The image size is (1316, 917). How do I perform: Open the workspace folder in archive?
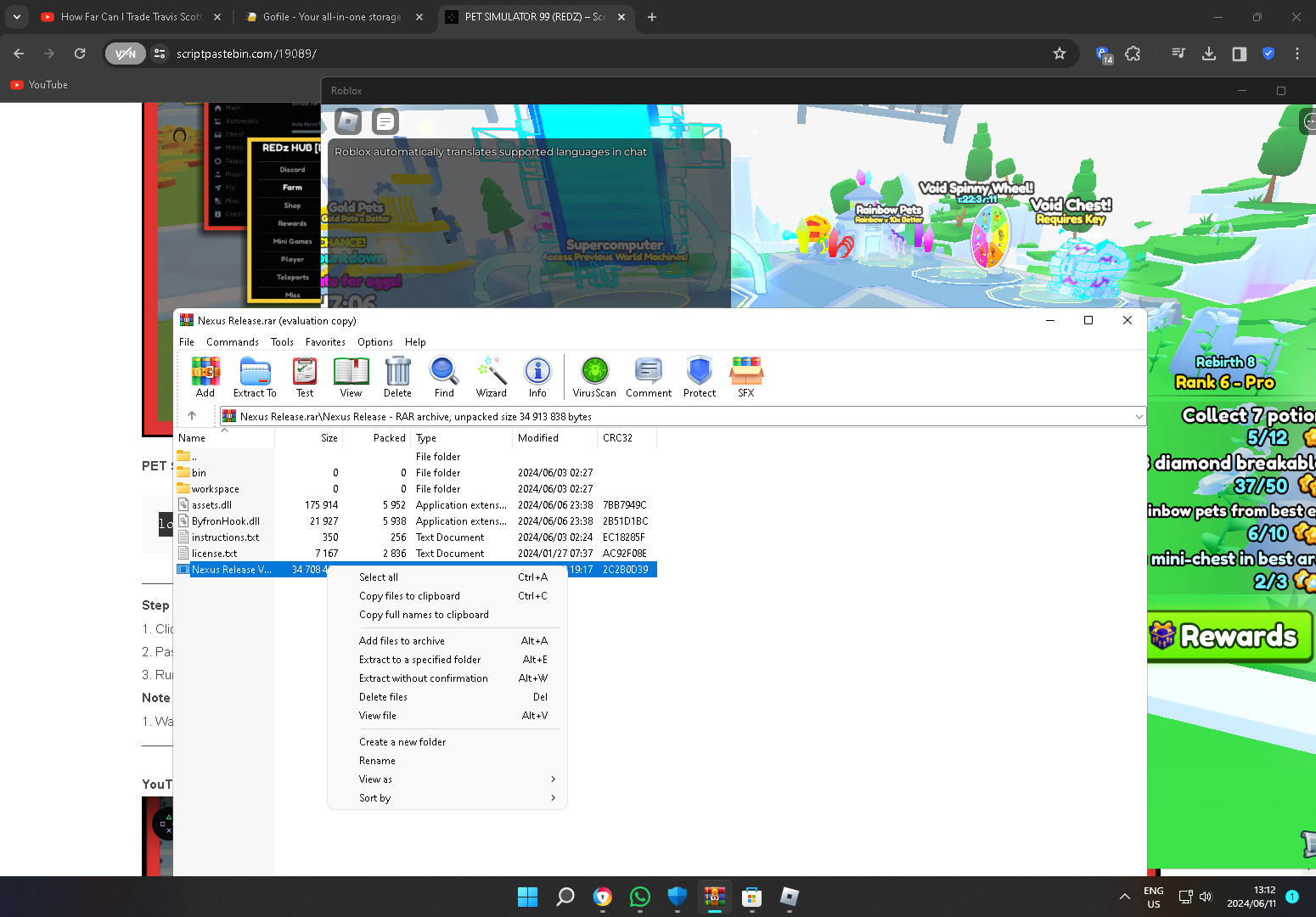215,489
